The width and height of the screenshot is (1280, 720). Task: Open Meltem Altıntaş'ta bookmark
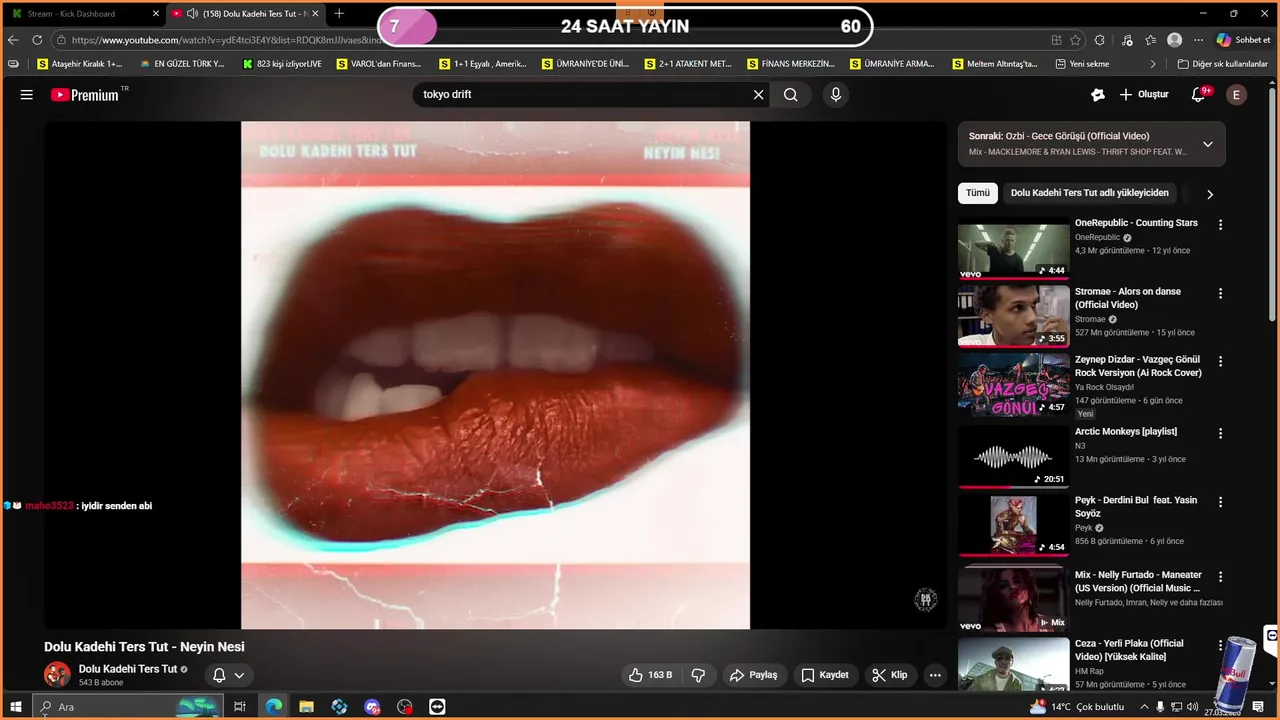(x=995, y=64)
